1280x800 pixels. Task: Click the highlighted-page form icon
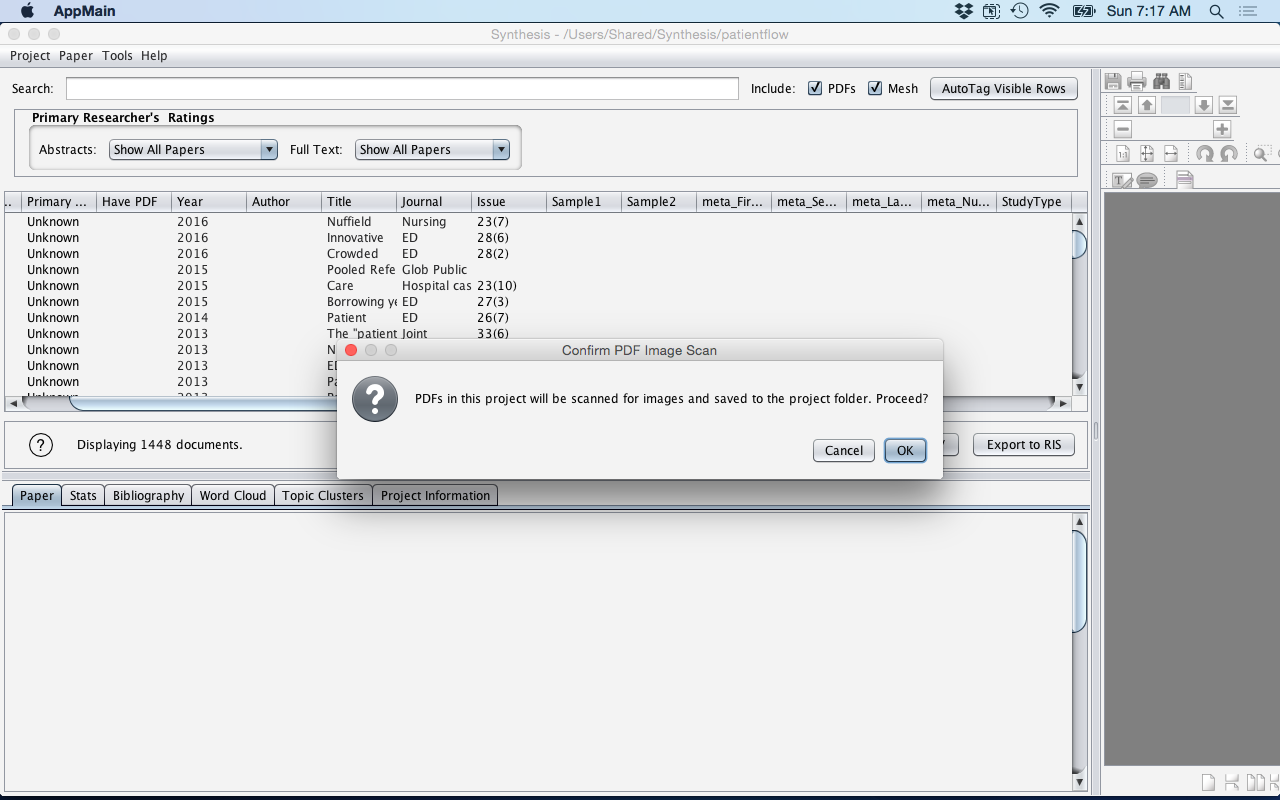1184,180
